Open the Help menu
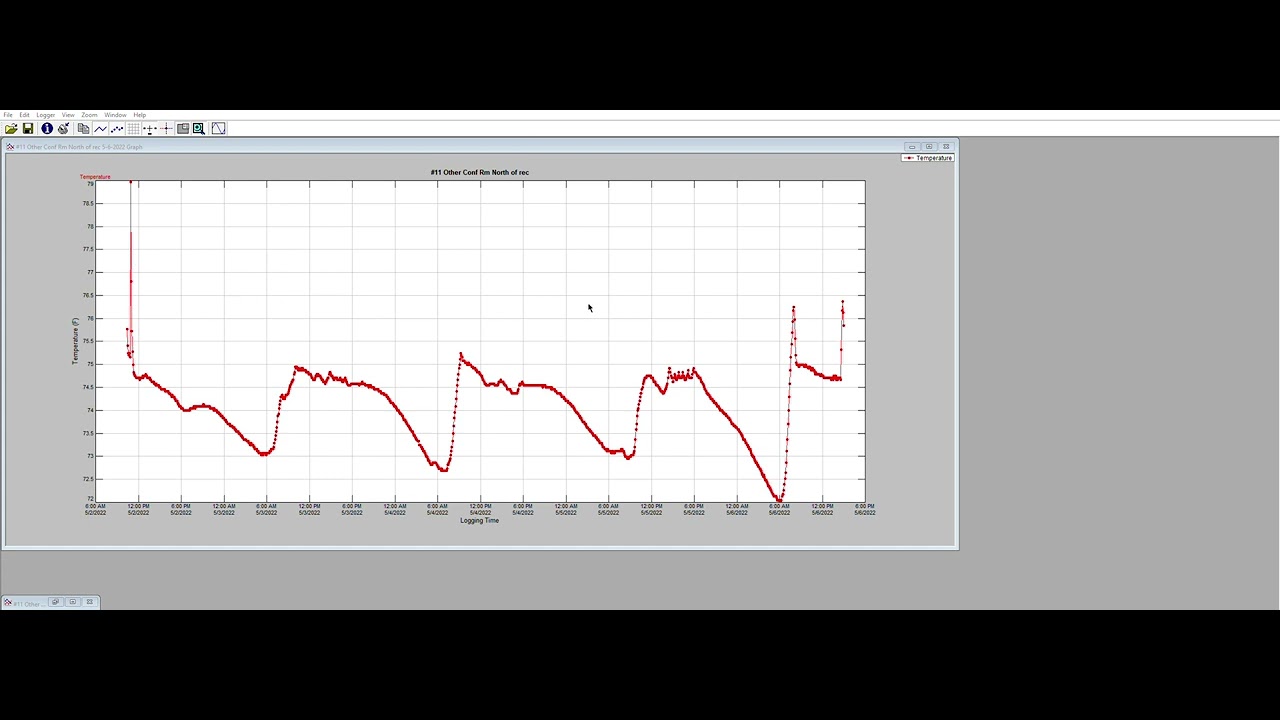1280x720 pixels. coord(140,115)
